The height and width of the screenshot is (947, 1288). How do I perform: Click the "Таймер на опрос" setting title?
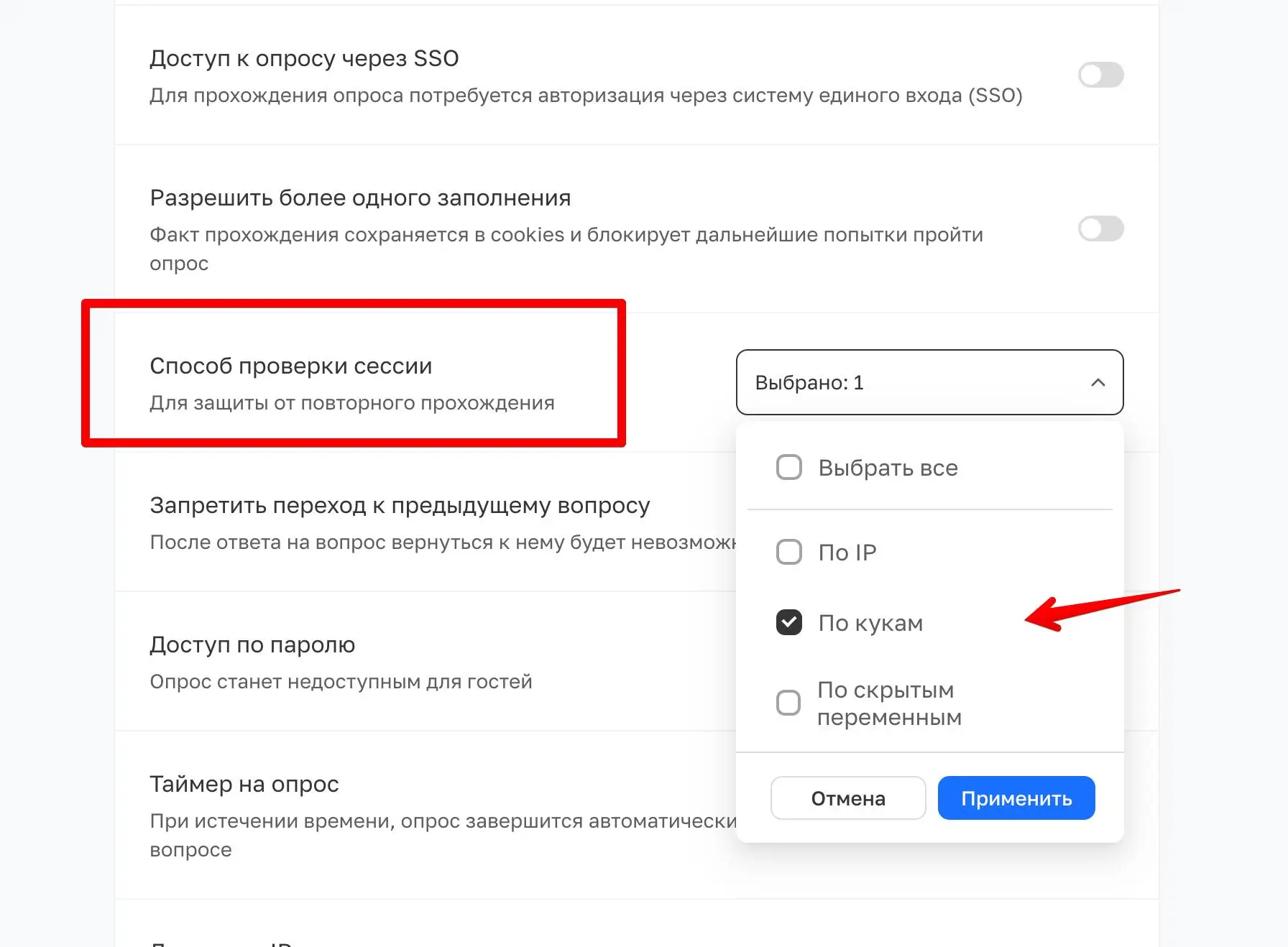click(x=244, y=784)
